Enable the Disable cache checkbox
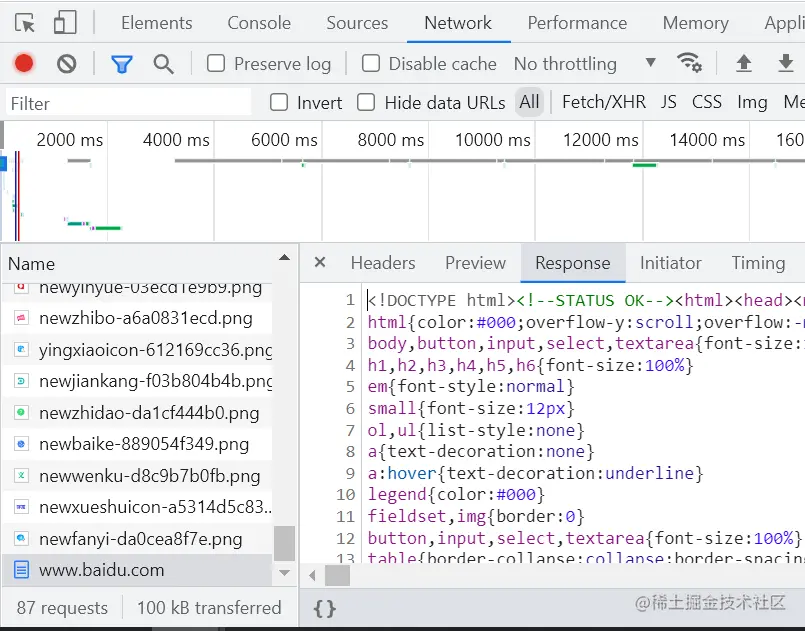Image resolution: width=805 pixels, height=631 pixels. (371, 64)
